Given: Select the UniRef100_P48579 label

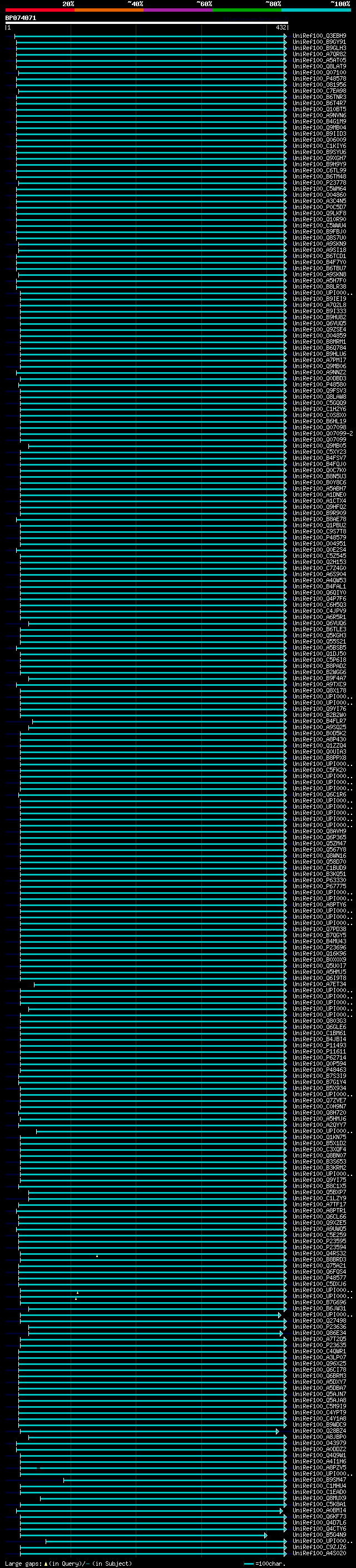Looking at the screenshot, I should click(x=319, y=537).
